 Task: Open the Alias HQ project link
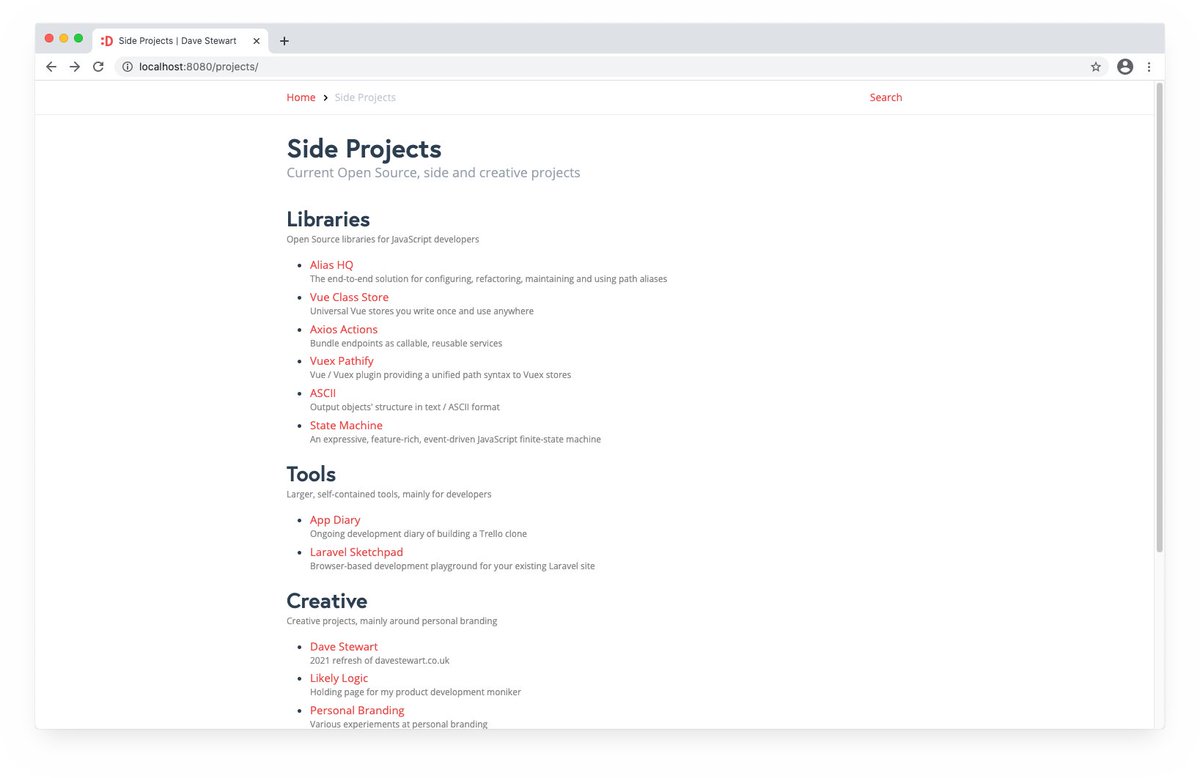[x=331, y=265]
